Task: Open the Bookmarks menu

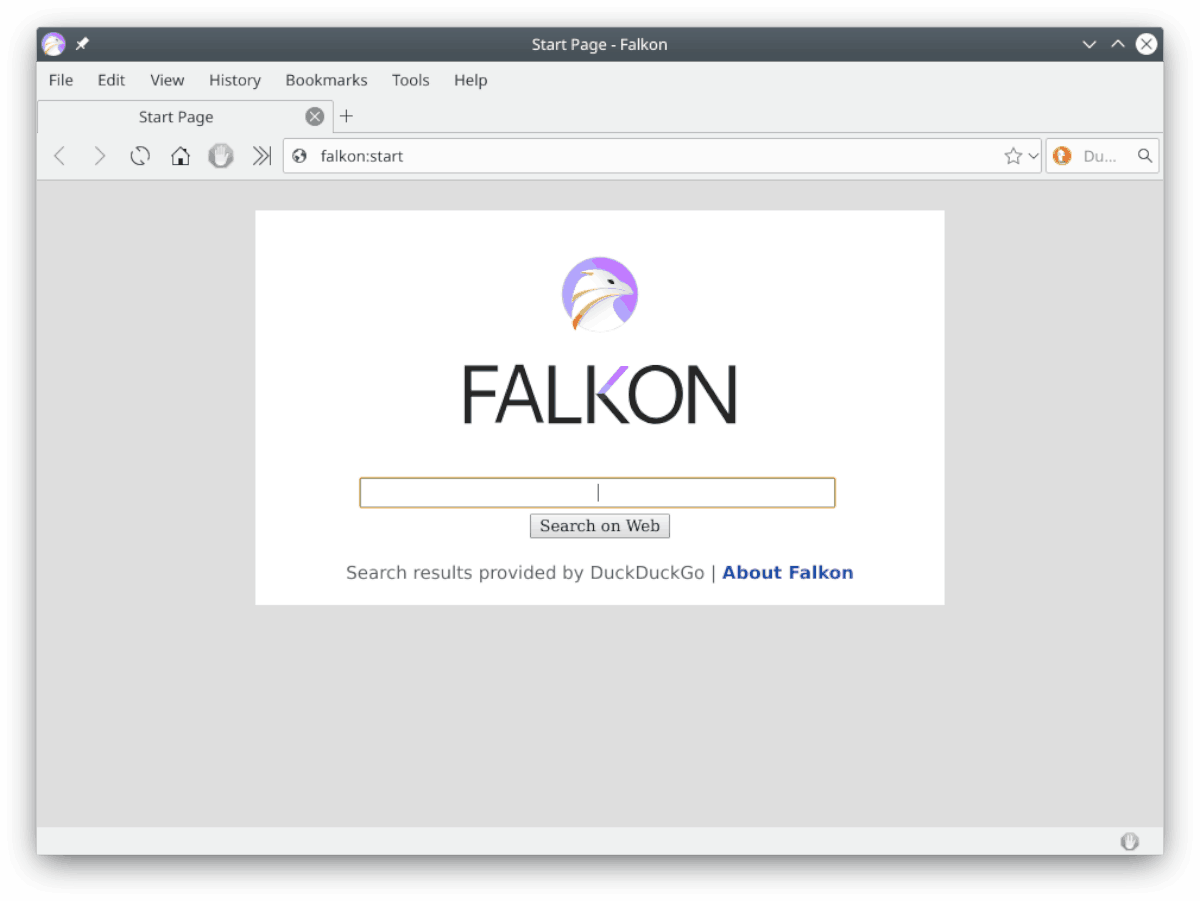Action: pyautogui.click(x=326, y=80)
